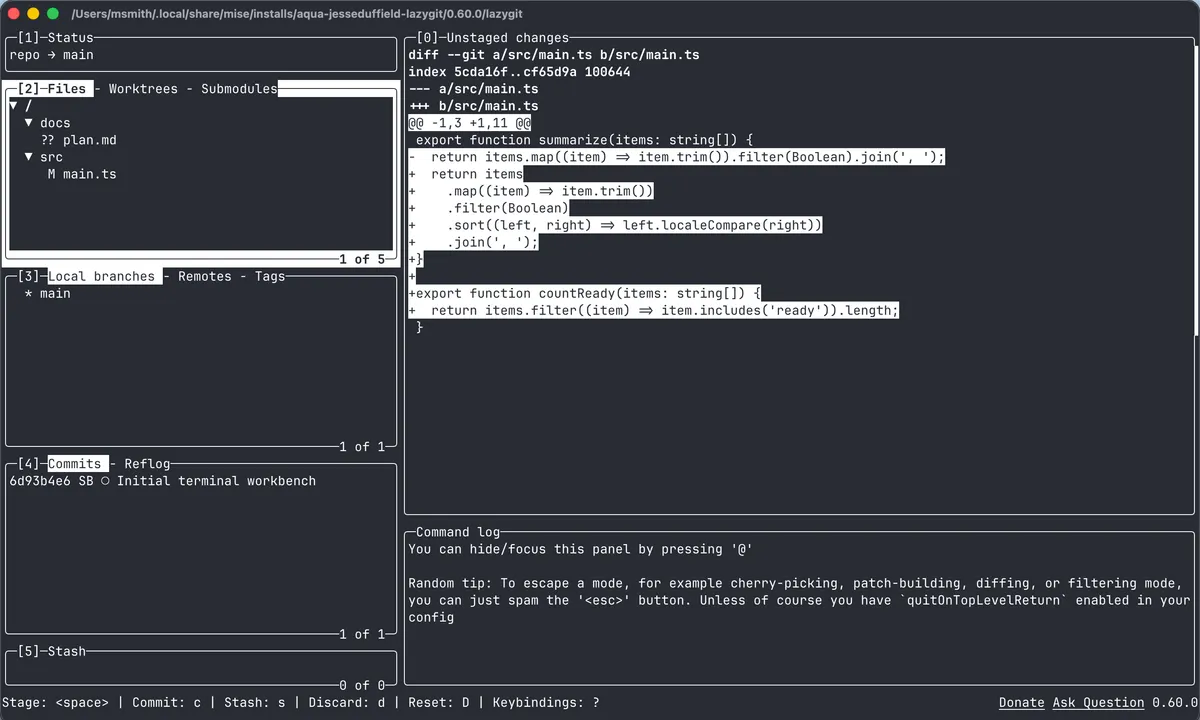Viewport: 1200px width, 720px height.
Task: Click the '@@ -1,3 +1,11 @@' hunk header
Action: (469, 123)
